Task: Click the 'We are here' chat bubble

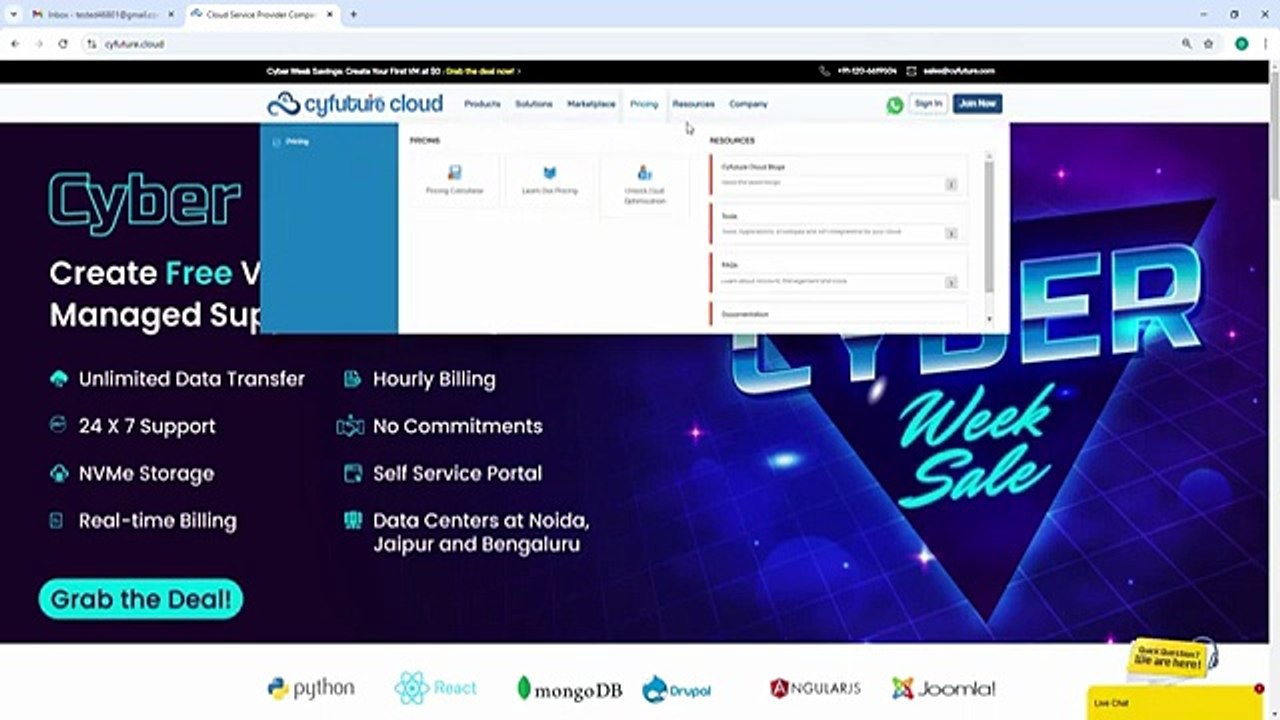Action: point(1166,659)
